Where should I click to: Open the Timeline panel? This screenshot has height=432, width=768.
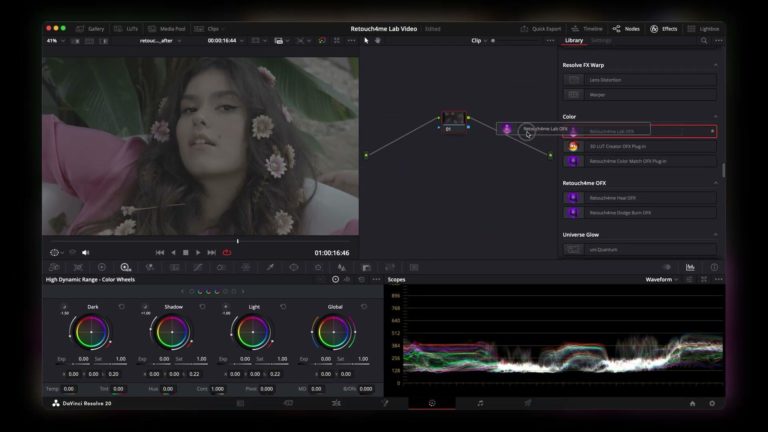coord(587,29)
